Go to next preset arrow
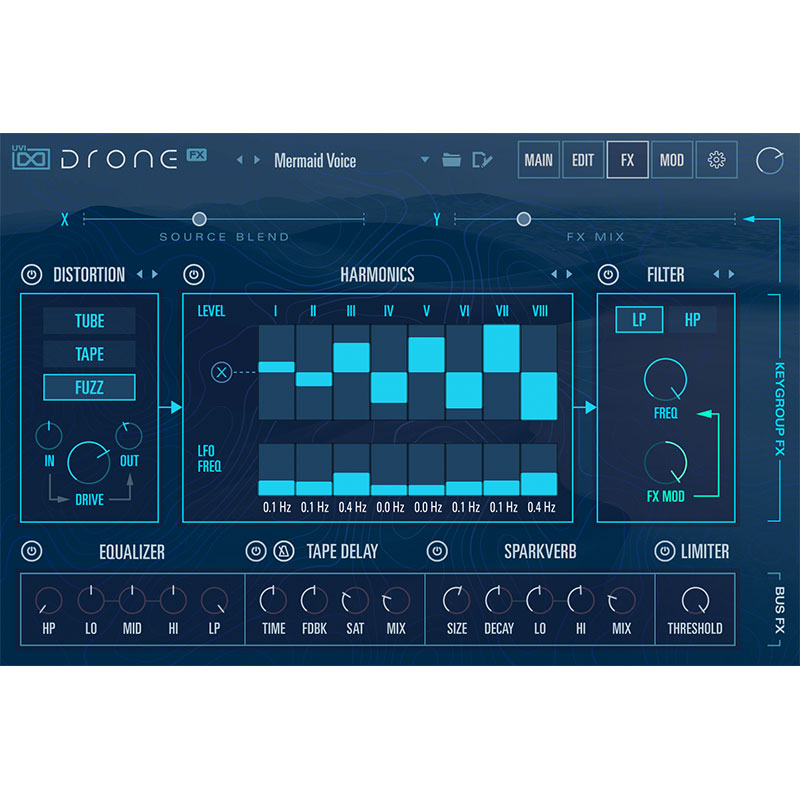 (257, 160)
